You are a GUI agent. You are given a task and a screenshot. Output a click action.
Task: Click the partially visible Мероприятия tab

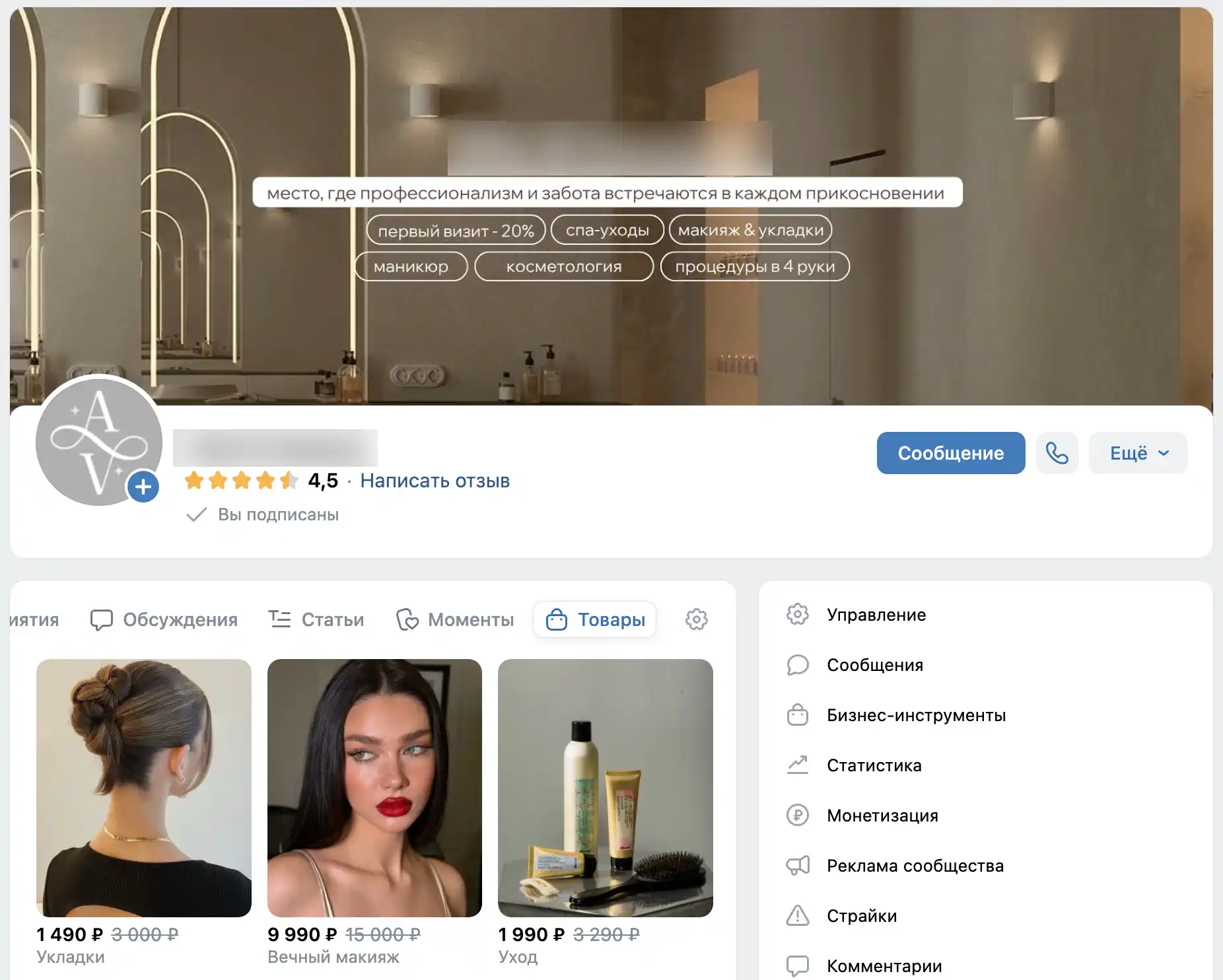[34, 619]
